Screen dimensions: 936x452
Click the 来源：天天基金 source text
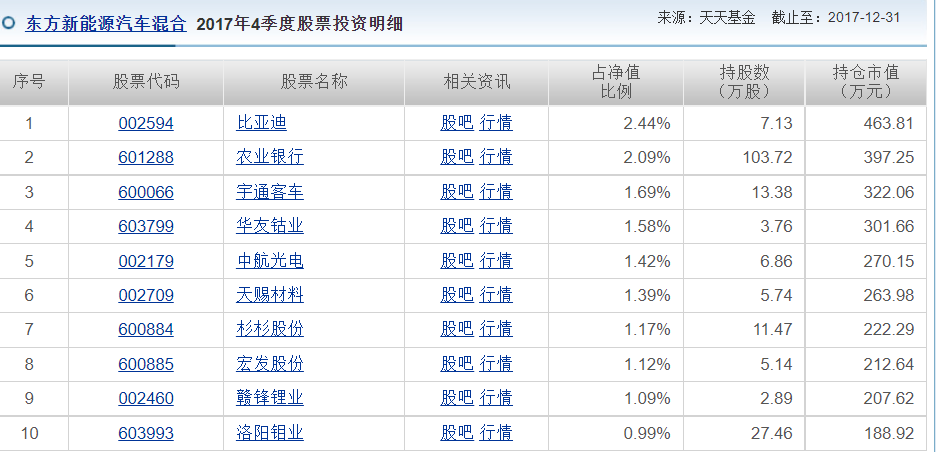[x=706, y=17]
